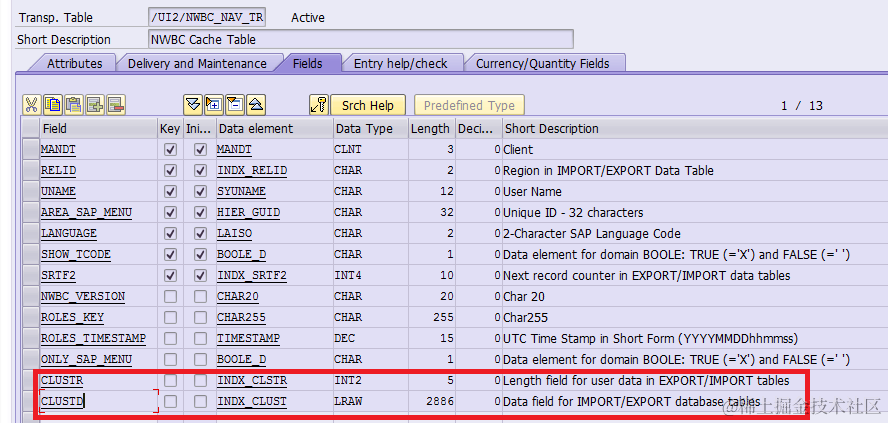The height and width of the screenshot is (423, 888).
Task: Click the select-all corner cell beside Field header
Action: 30,129
